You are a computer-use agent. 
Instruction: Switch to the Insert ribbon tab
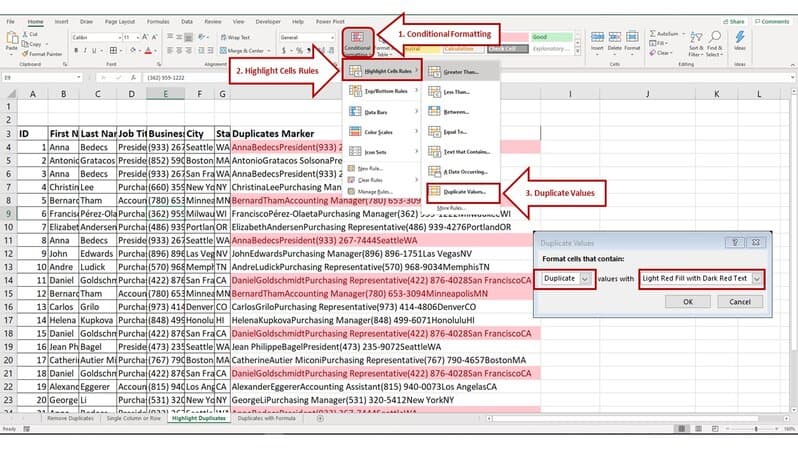point(62,22)
